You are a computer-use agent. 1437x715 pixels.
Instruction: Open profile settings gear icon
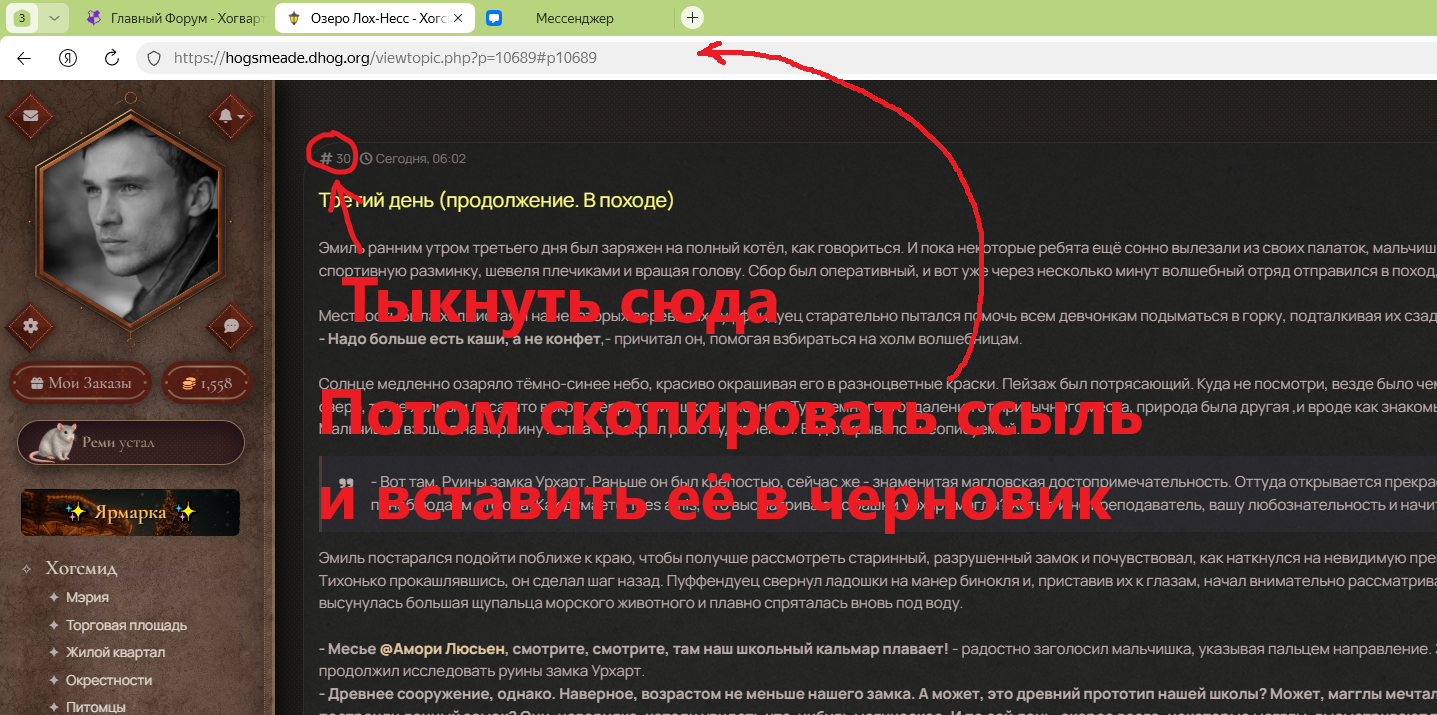[31, 326]
